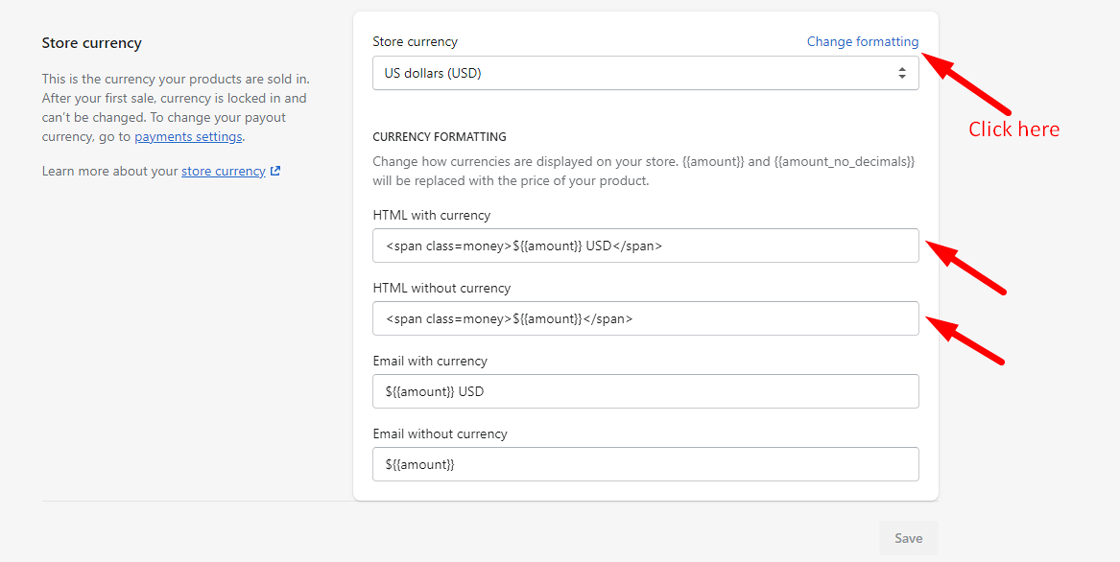Click the "HTML without currency" field label

tap(441, 288)
